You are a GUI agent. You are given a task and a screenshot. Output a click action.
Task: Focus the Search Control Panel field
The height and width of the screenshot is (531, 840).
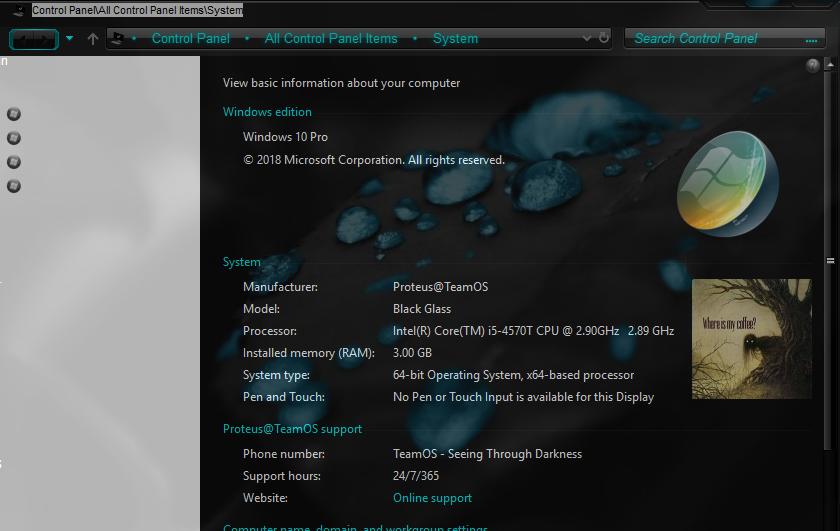(x=724, y=39)
